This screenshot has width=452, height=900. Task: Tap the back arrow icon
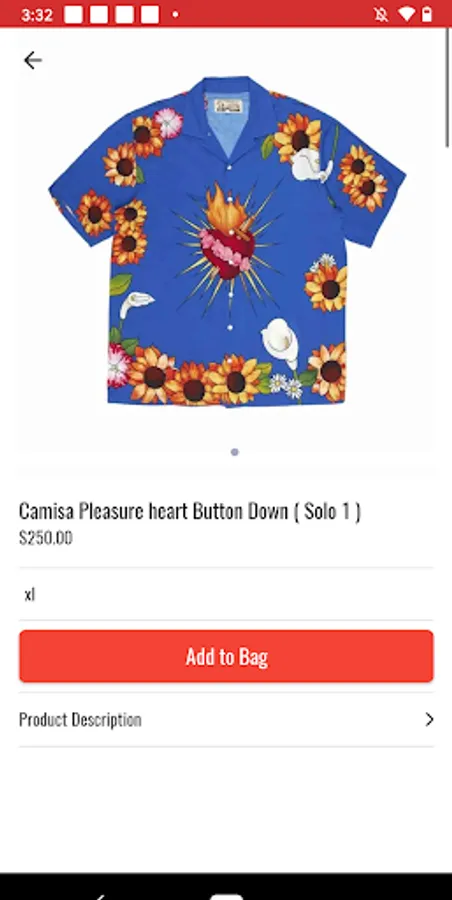pos(33,60)
